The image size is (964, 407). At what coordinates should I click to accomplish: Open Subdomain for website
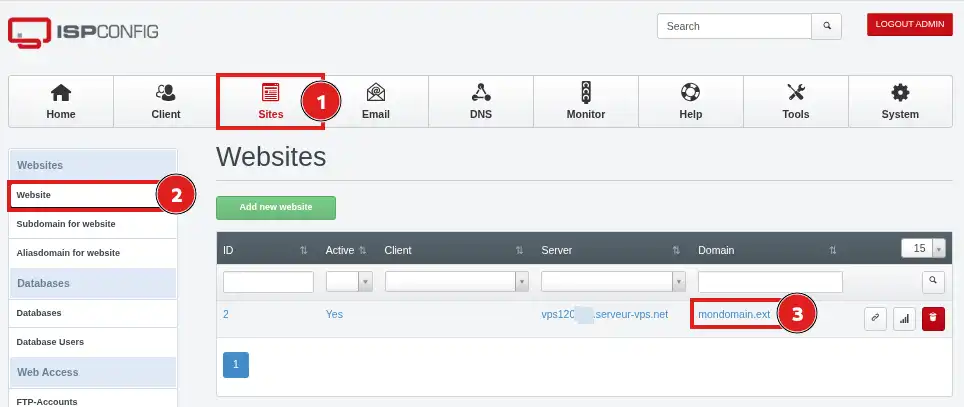pos(93,224)
